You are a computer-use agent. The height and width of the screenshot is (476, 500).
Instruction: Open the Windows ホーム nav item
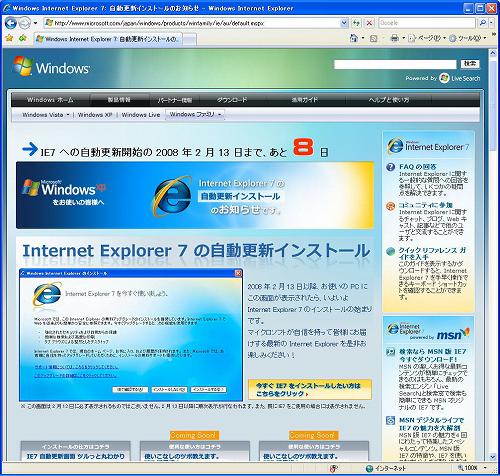click(50, 100)
